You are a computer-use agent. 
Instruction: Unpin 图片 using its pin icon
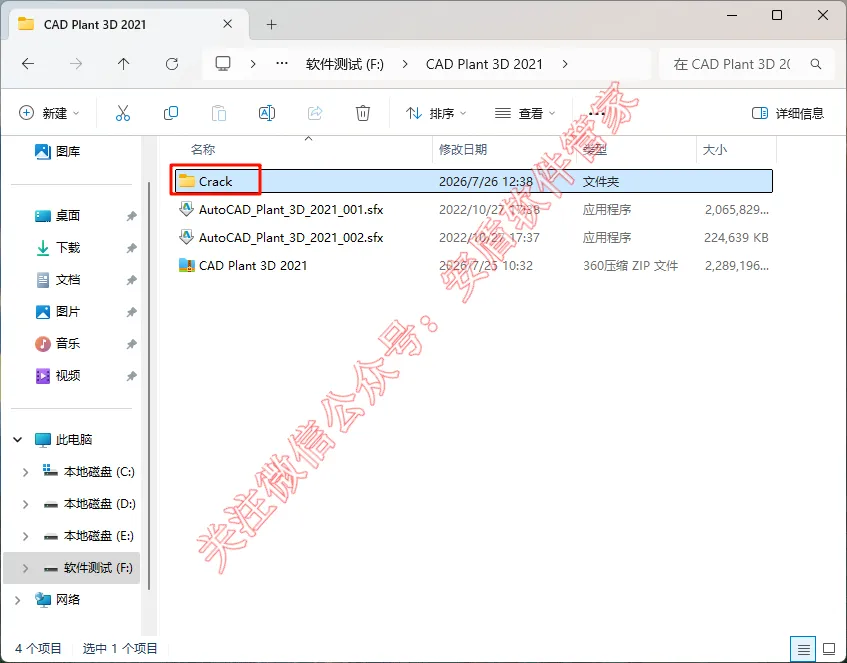[131, 312]
